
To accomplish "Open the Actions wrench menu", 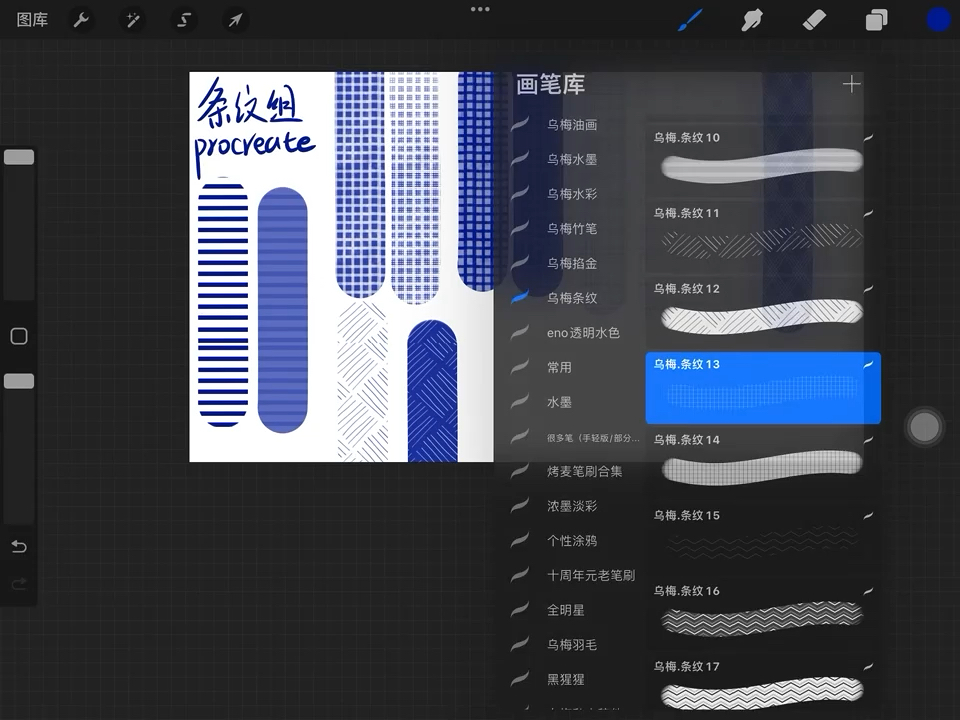I will click(81, 20).
